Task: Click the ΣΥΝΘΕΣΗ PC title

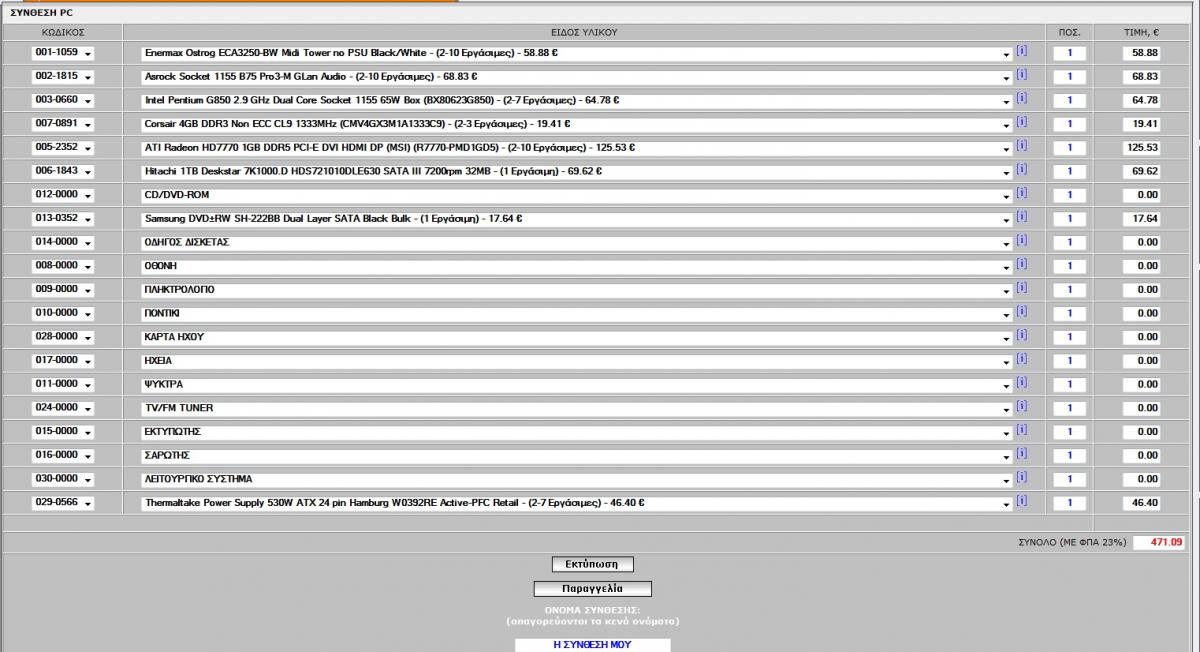Action: (x=42, y=14)
